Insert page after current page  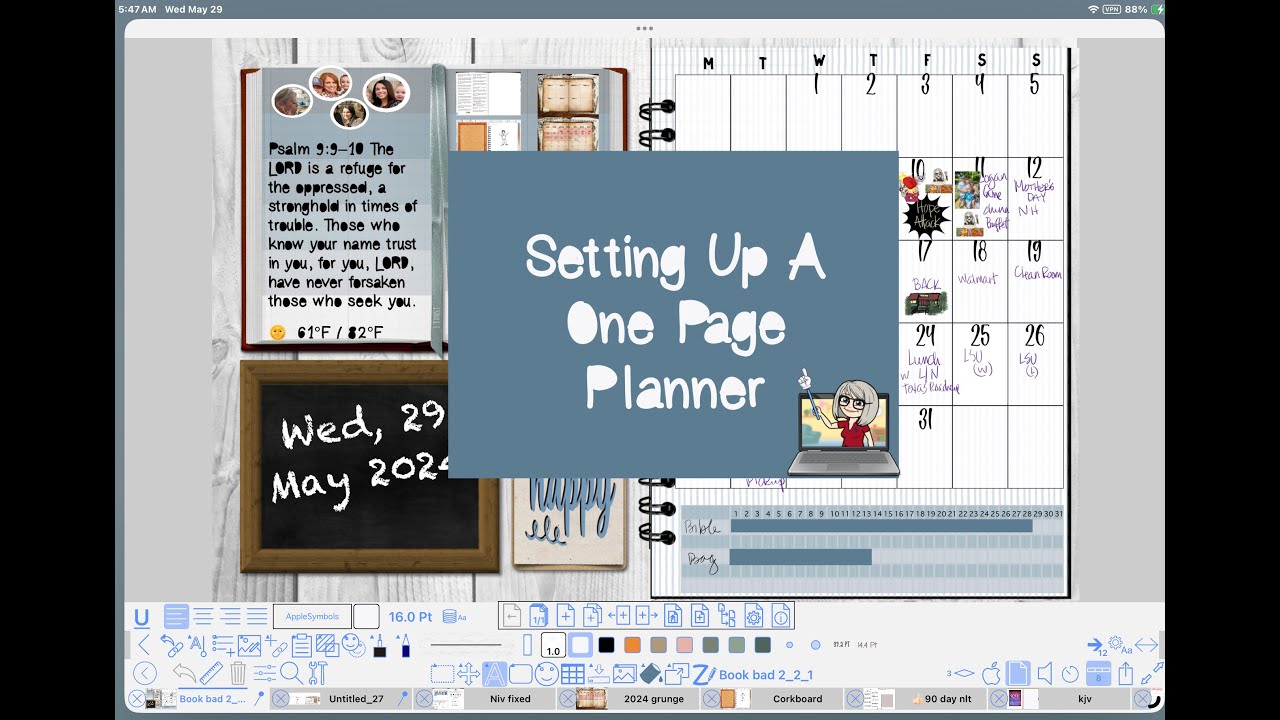646,616
